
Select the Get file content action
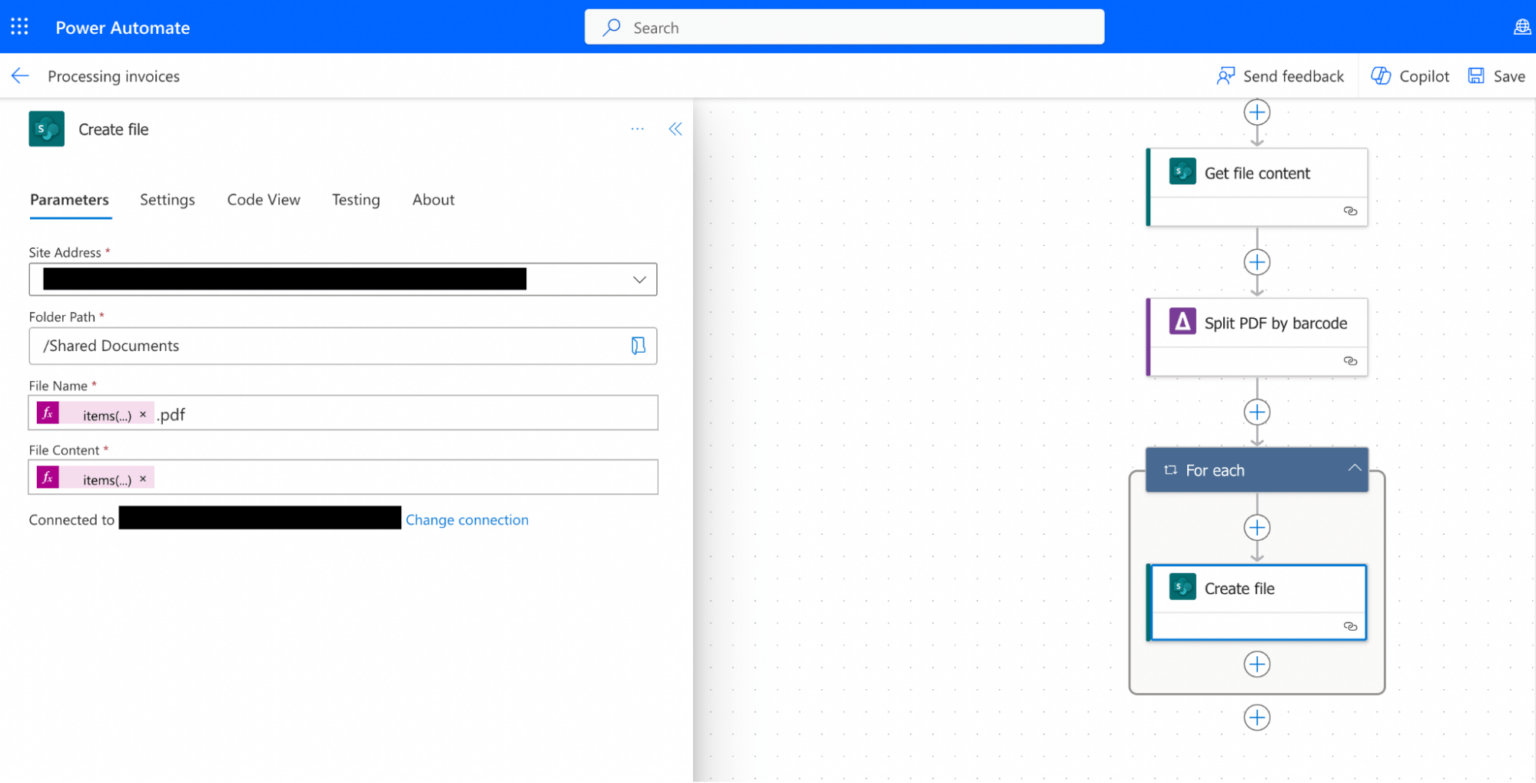coord(1257,174)
